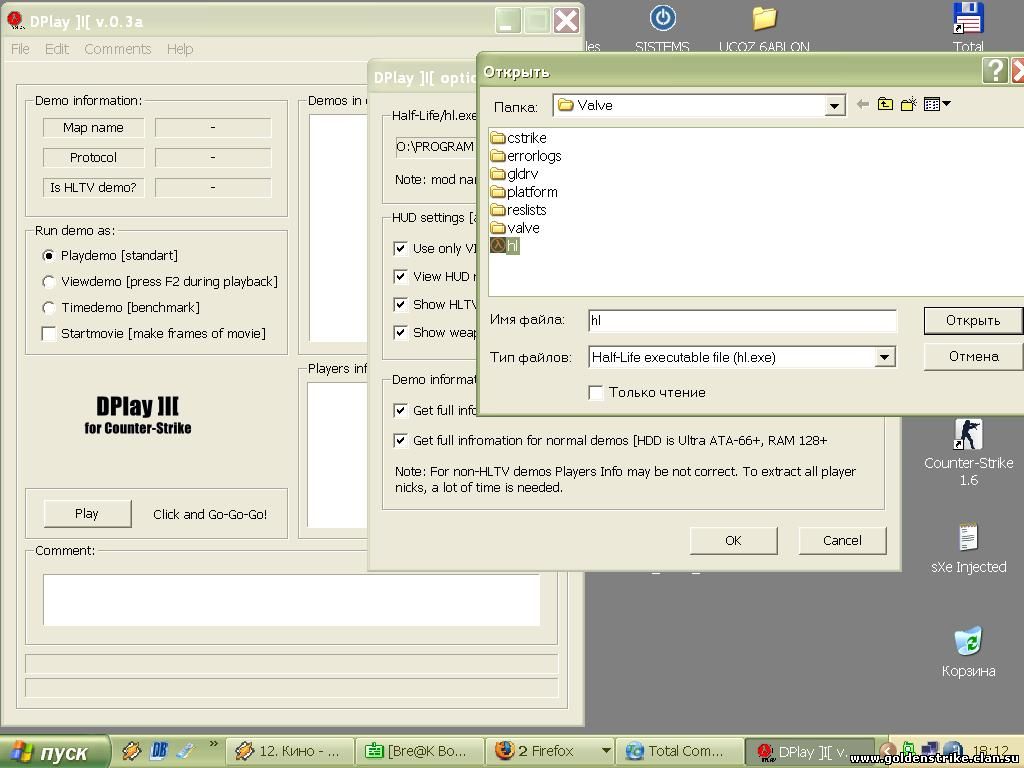The height and width of the screenshot is (768, 1024).
Task: Open the view menu icon in Open dialog
Action: (937, 104)
